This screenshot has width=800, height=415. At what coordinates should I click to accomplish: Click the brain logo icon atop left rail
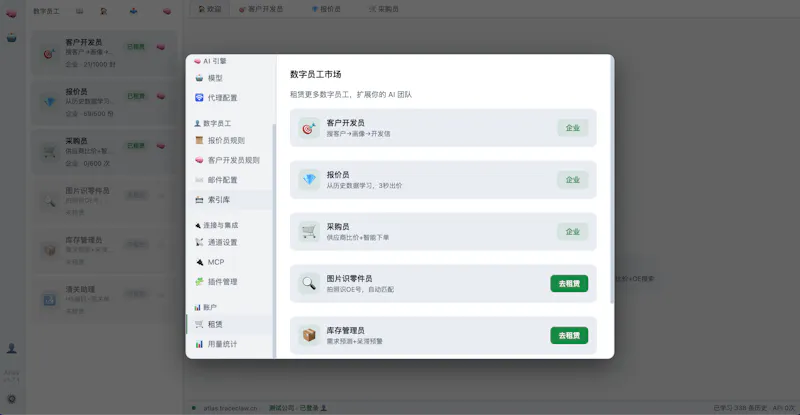coord(11,13)
